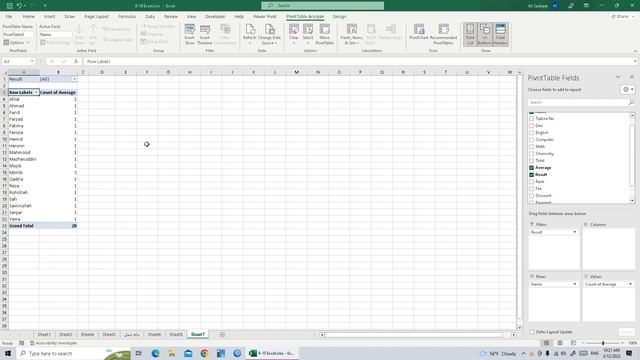
Task: Open the PivotTable Options dropdown
Action: [x=17, y=42]
